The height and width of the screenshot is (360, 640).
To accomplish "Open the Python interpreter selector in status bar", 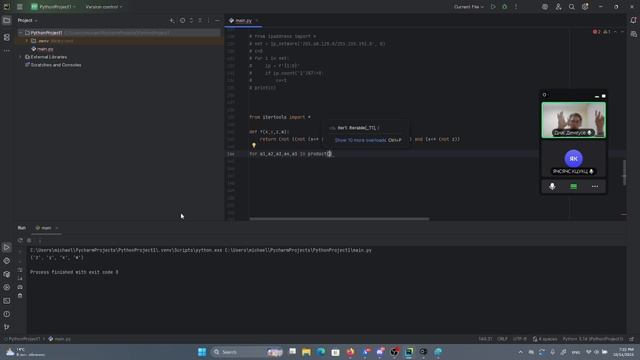I will (x=593, y=339).
